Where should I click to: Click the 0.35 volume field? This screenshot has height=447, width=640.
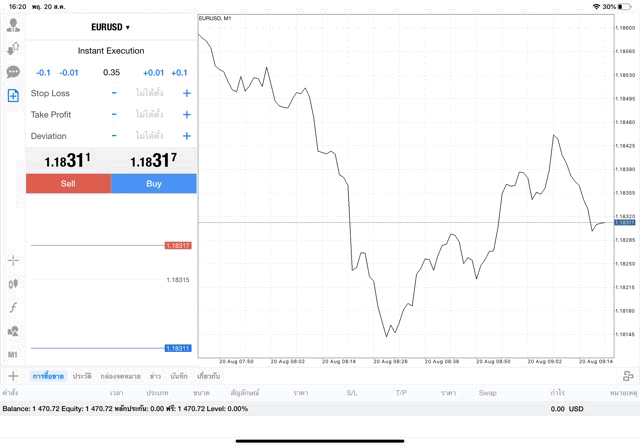pos(111,72)
